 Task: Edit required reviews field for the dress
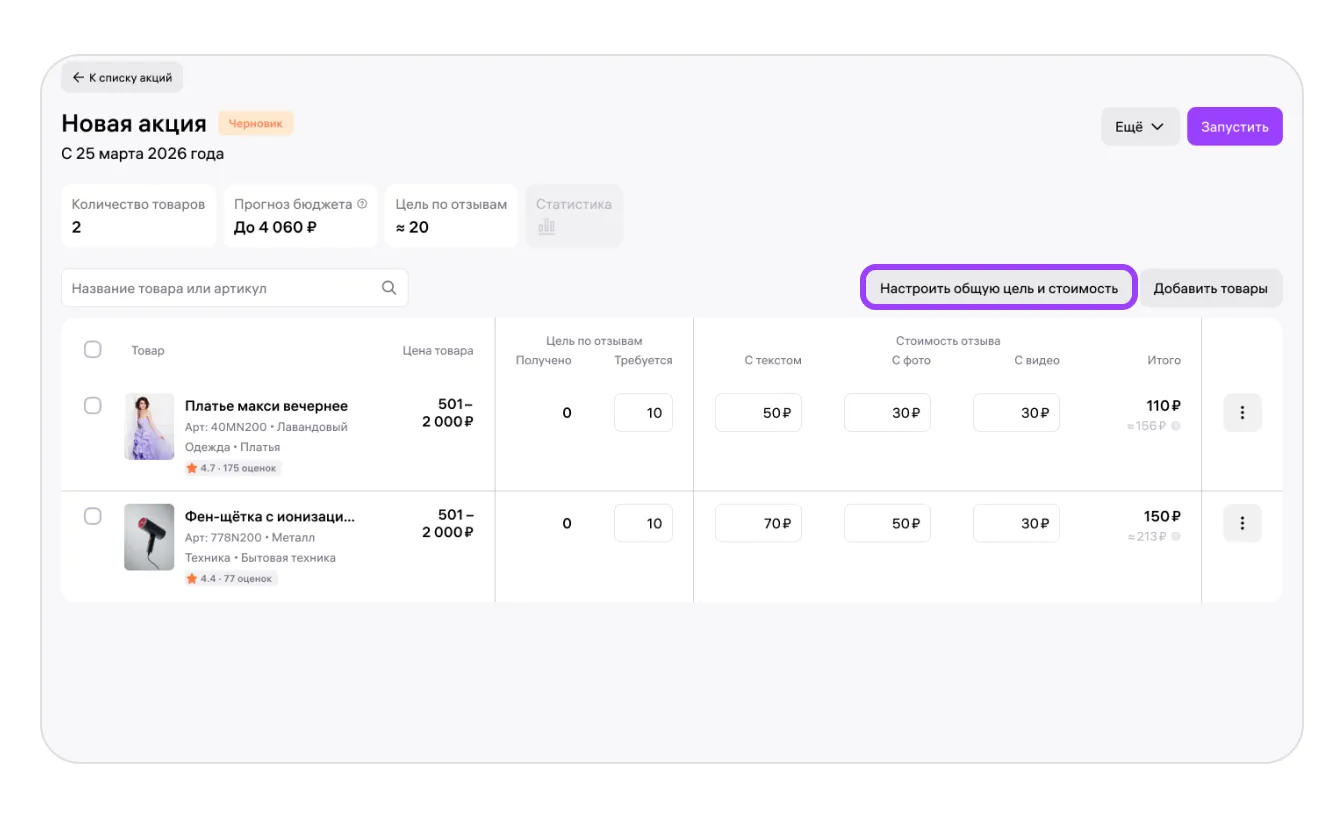tap(643, 413)
